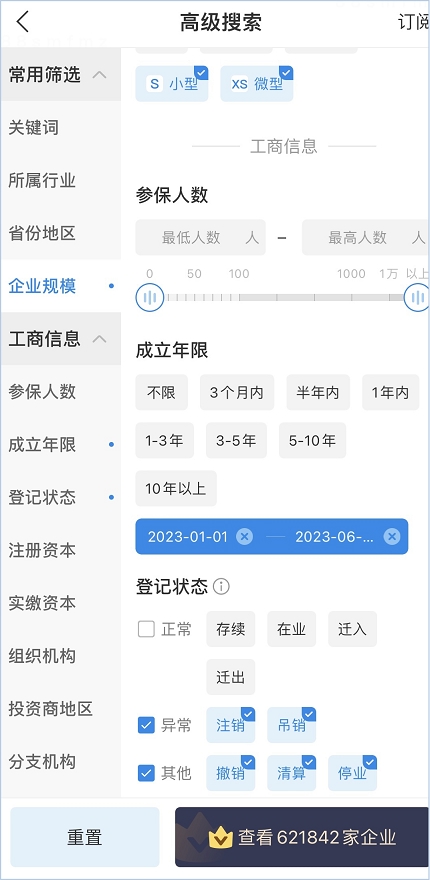Screen dimensions: 430x880
Task: Click the crown icon on the view-companies button
Action: coord(220,838)
